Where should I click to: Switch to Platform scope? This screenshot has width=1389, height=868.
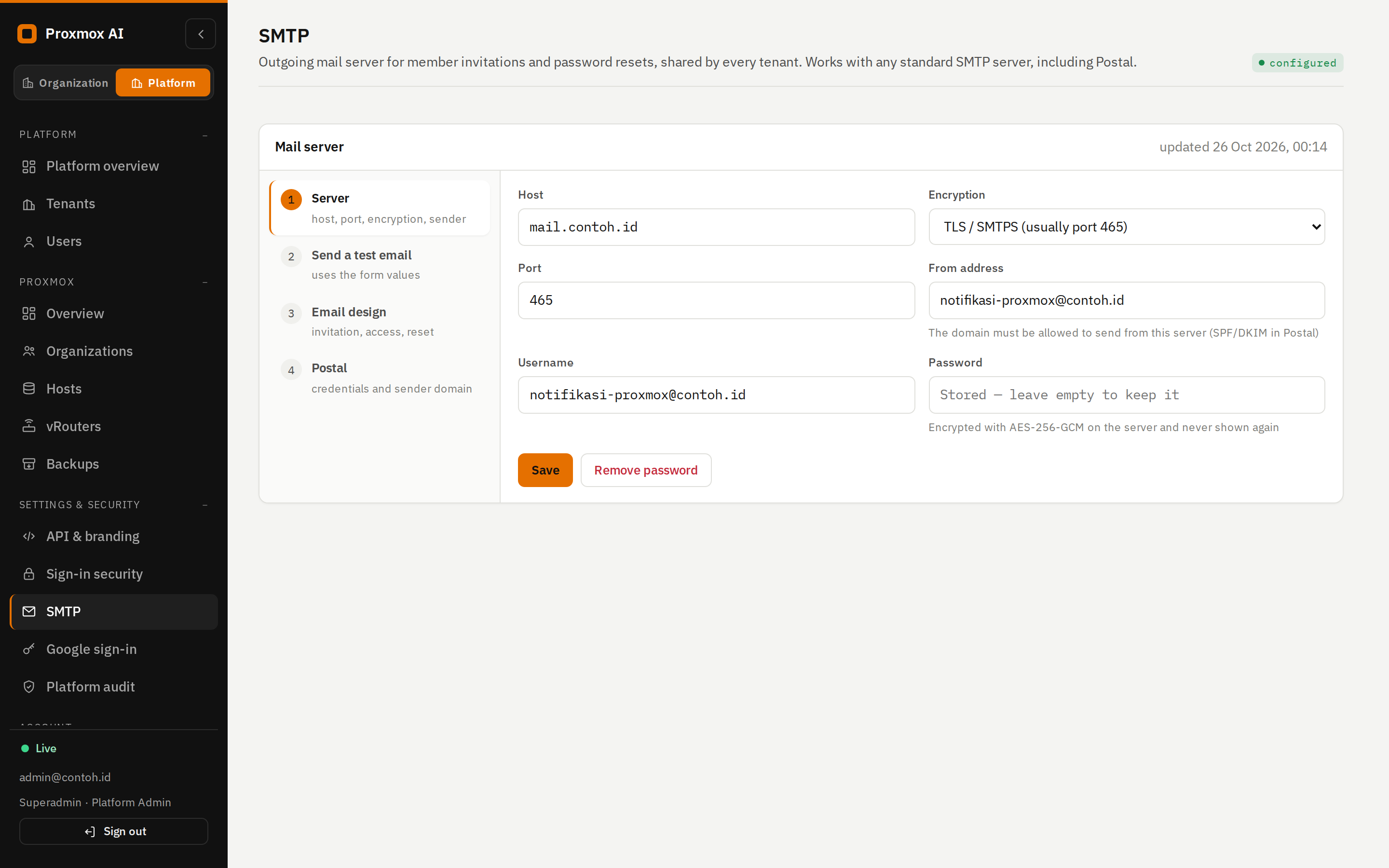[x=163, y=82]
